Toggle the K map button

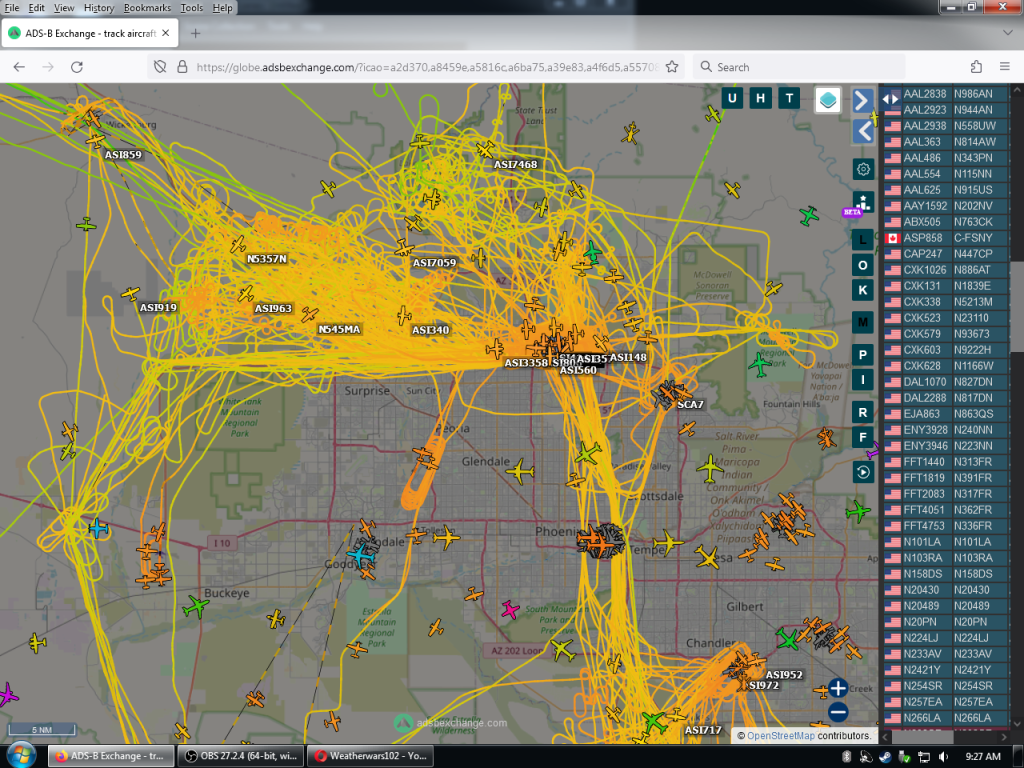click(x=863, y=290)
